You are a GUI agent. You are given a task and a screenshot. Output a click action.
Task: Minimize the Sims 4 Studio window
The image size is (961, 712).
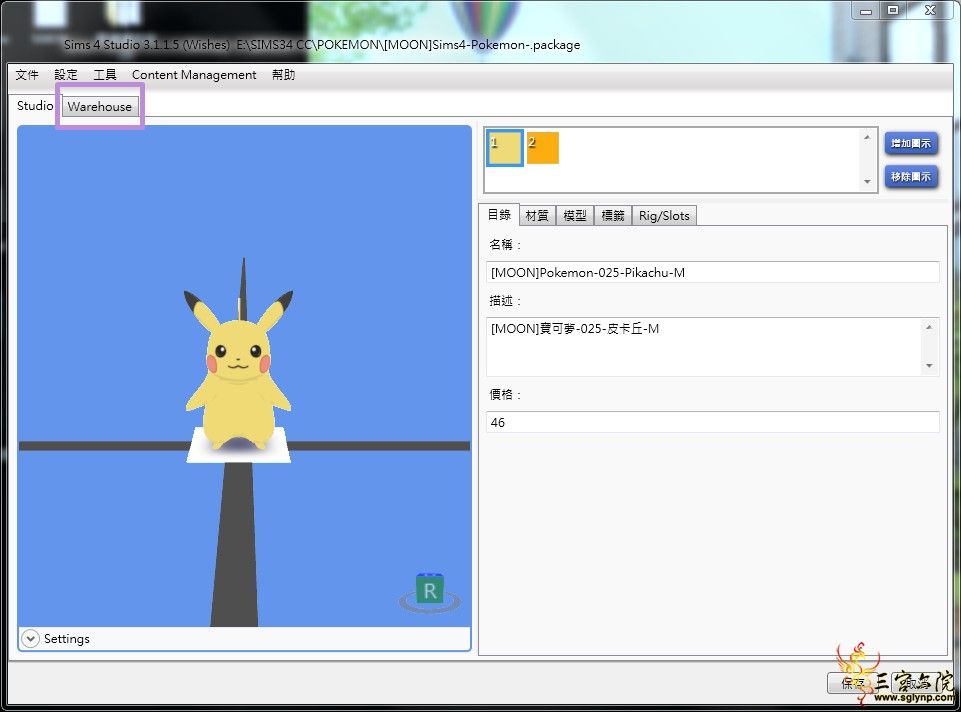click(865, 10)
